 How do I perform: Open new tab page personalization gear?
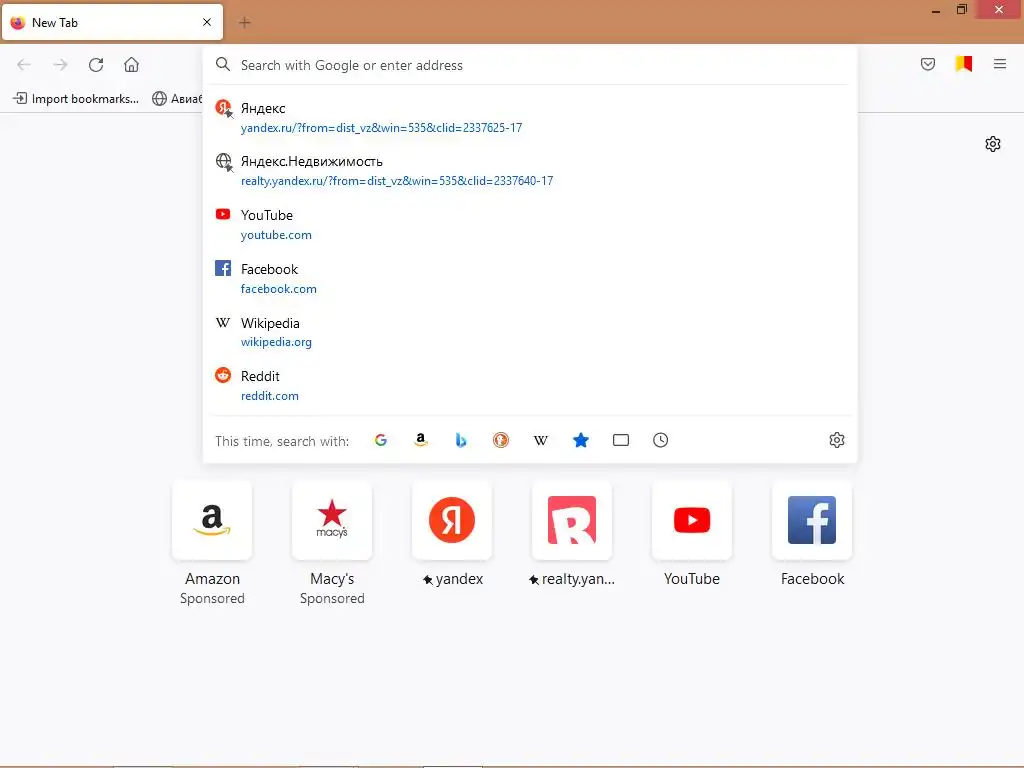993,144
